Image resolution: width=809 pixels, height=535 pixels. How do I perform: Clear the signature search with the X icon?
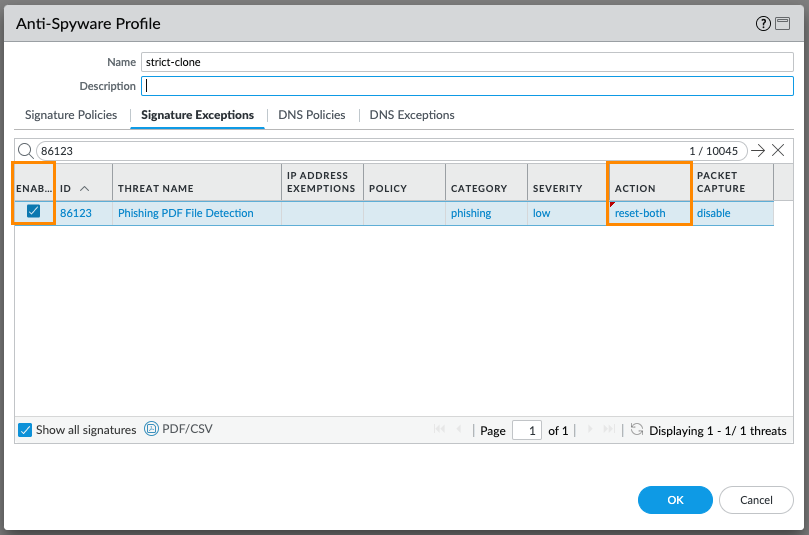(778, 151)
